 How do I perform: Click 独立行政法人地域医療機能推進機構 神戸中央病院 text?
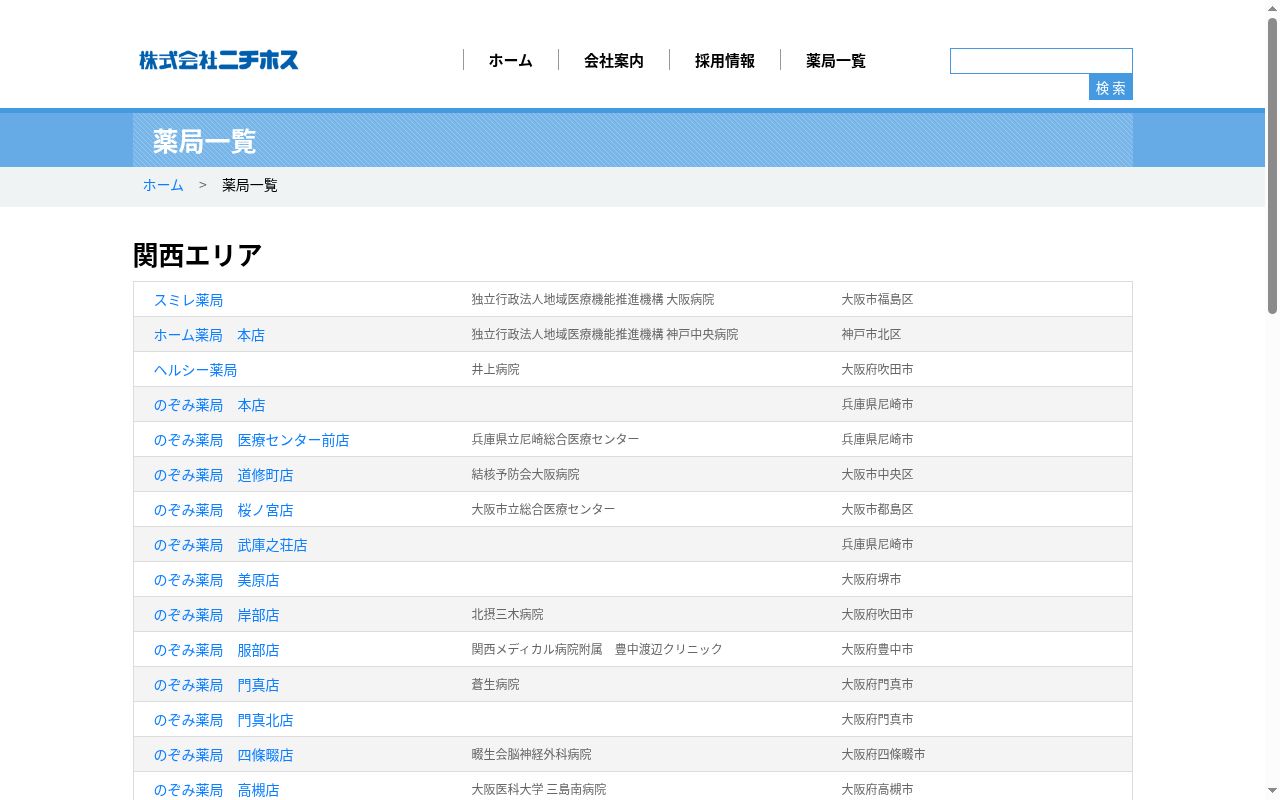pyautogui.click(x=605, y=334)
